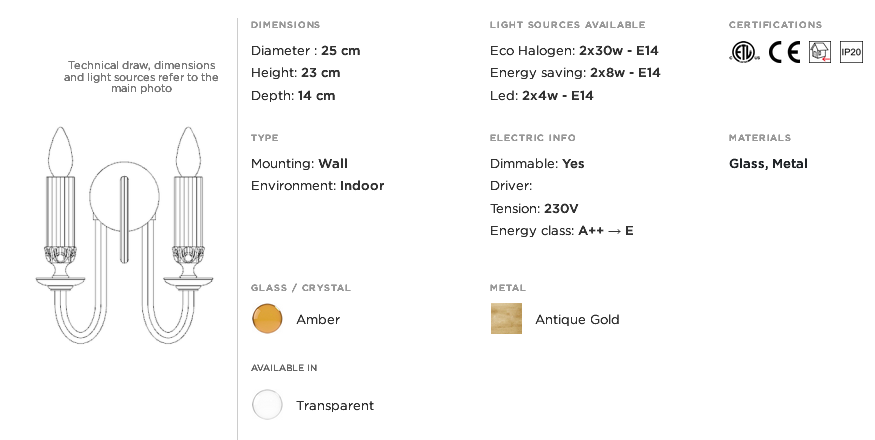Viewport: 875px width, 440px height.
Task: Click the Glass, Metal materials text
Action: 768,164
